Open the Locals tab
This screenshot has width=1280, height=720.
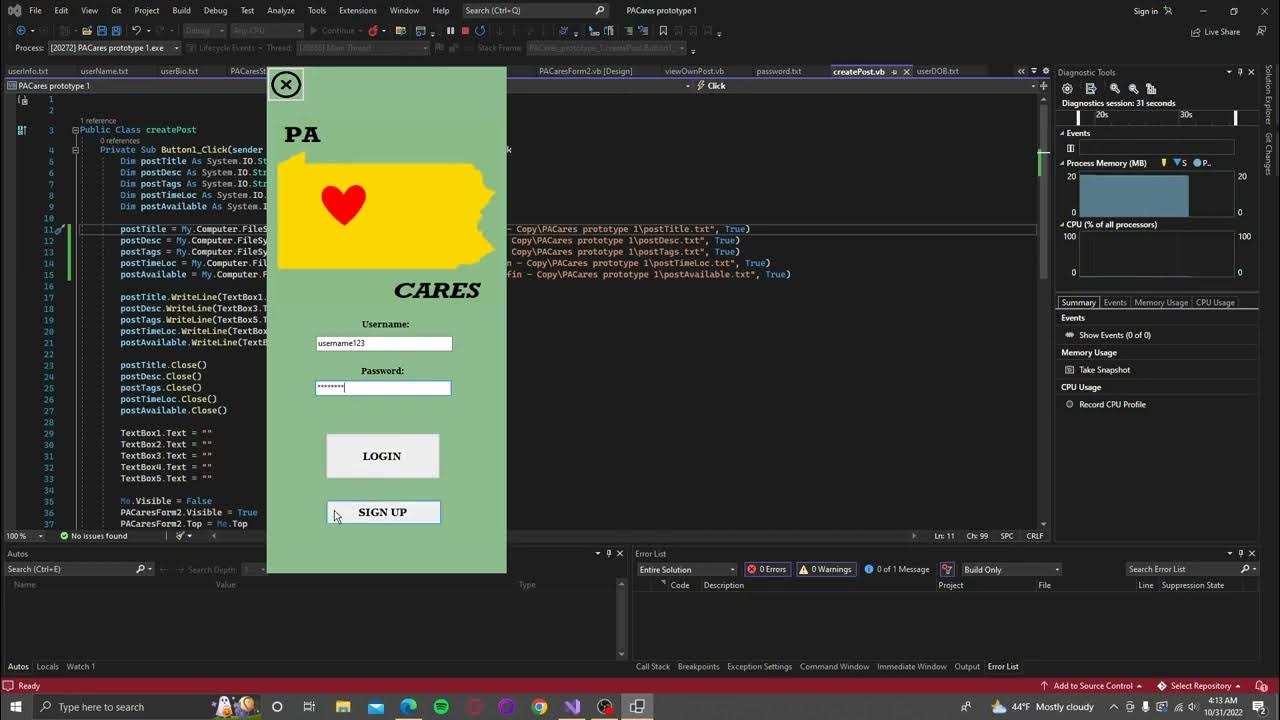pos(48,666)
